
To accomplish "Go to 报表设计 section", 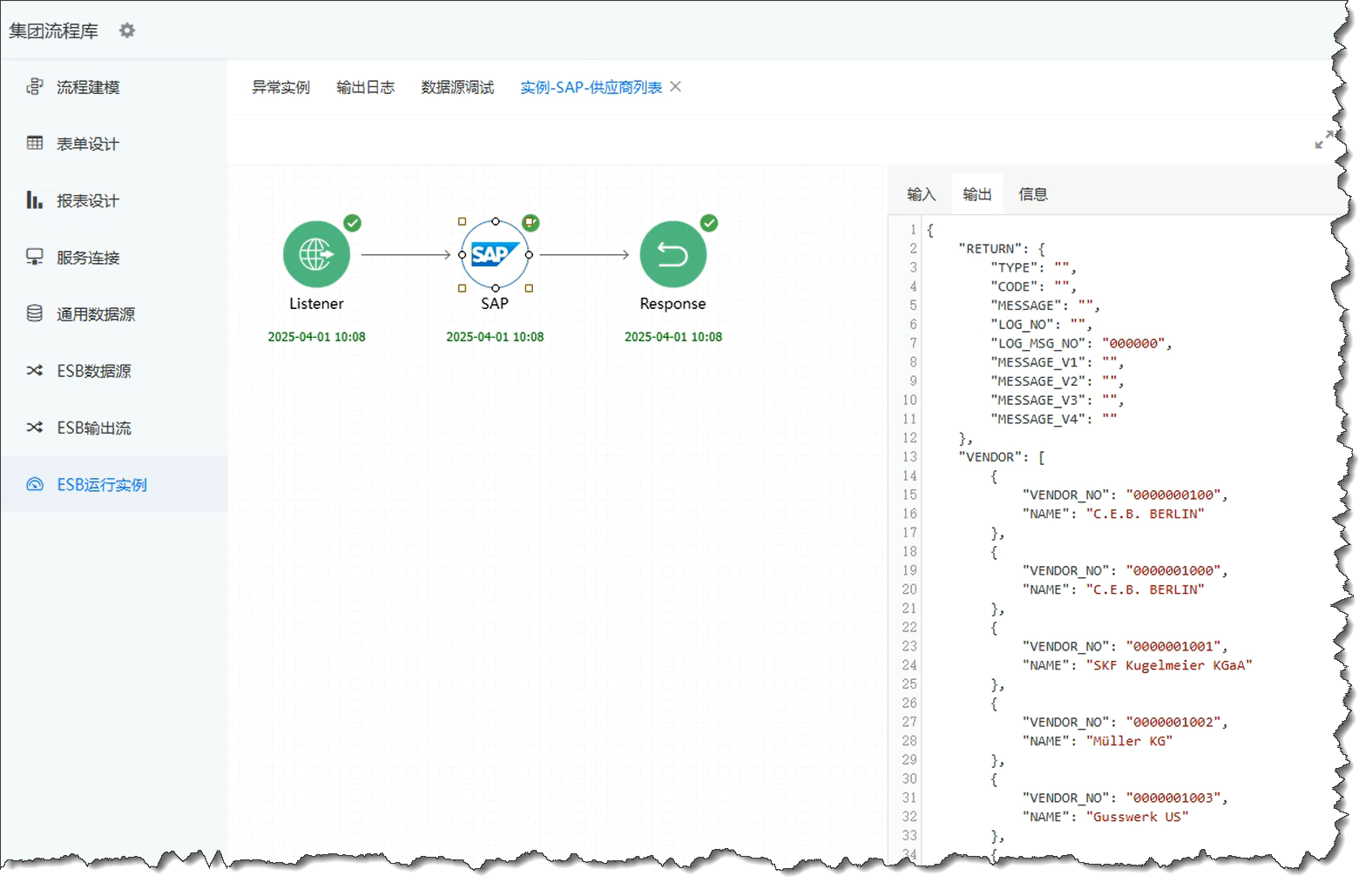I will tap(87, 200).
